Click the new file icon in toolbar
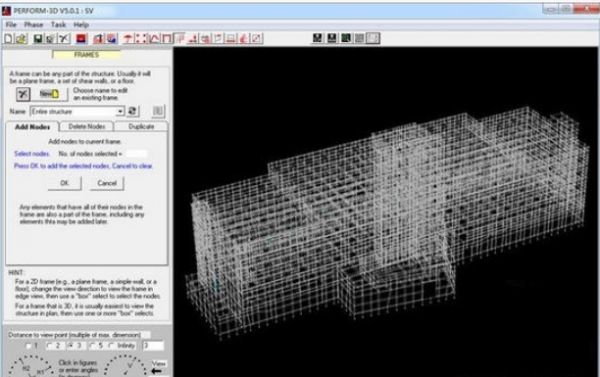Image resolution: width=600 pixels, height=377 pixels. [8, 38]
